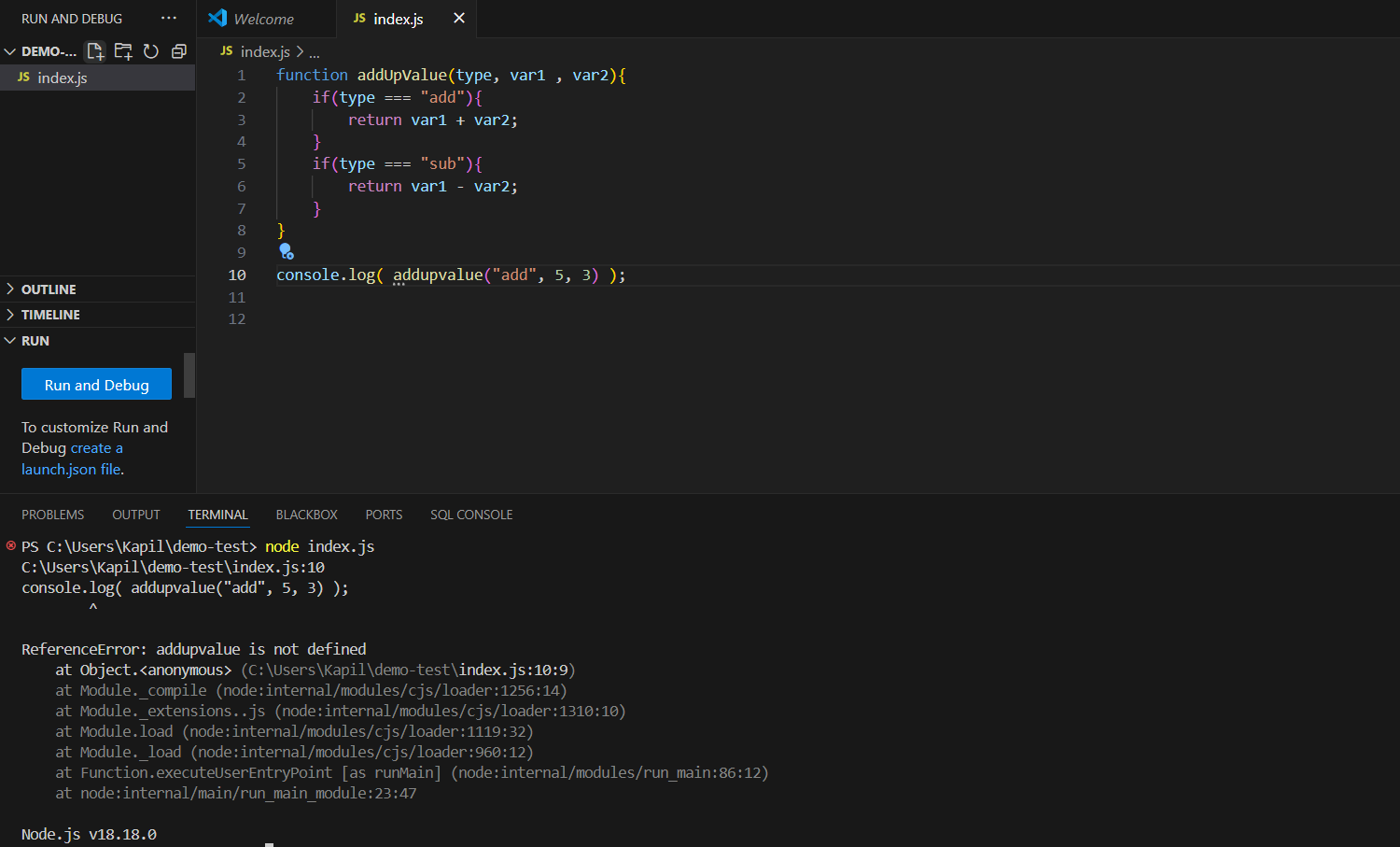The width and height of the screenshot is (1400, 847).
Task: Collapse the DEMO-... folder section
Action: click(10, 51)
